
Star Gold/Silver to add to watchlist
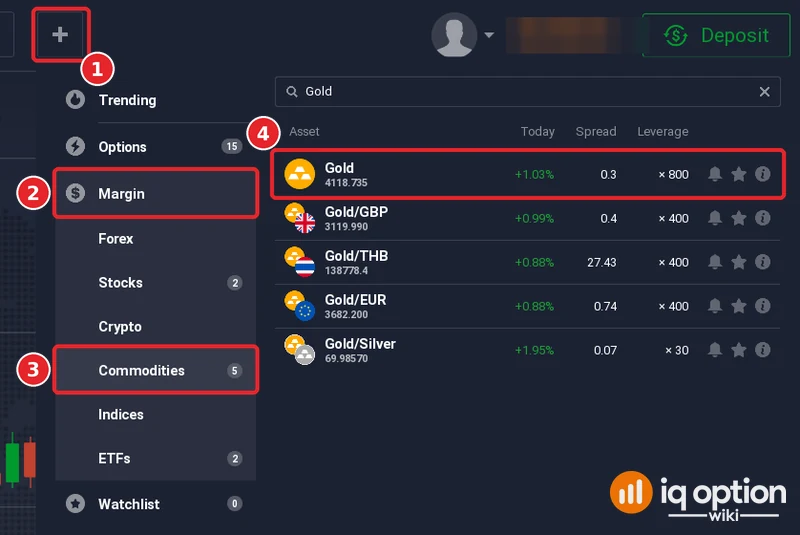pos(738,349)
